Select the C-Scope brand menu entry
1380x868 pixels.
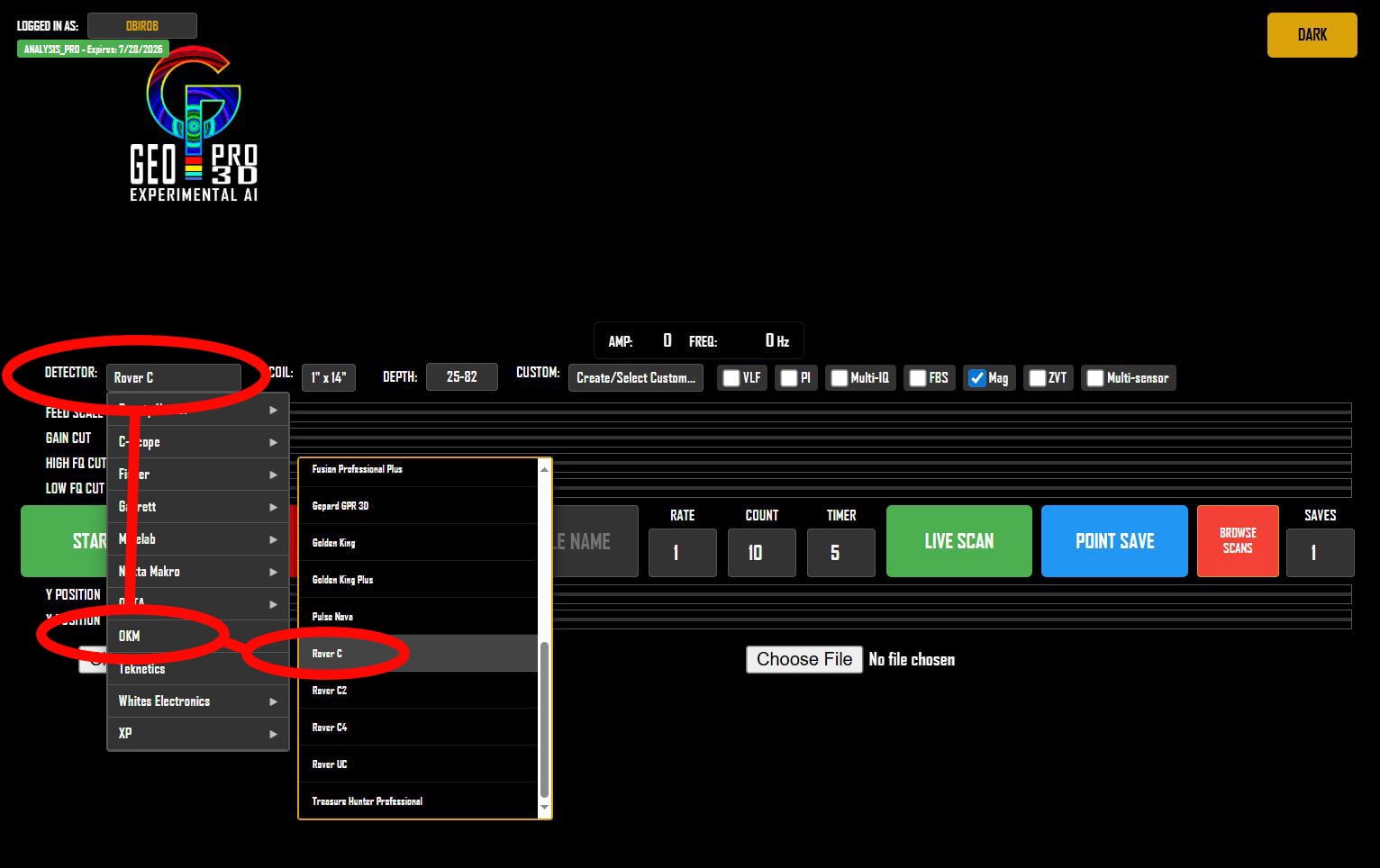[198, 442]
